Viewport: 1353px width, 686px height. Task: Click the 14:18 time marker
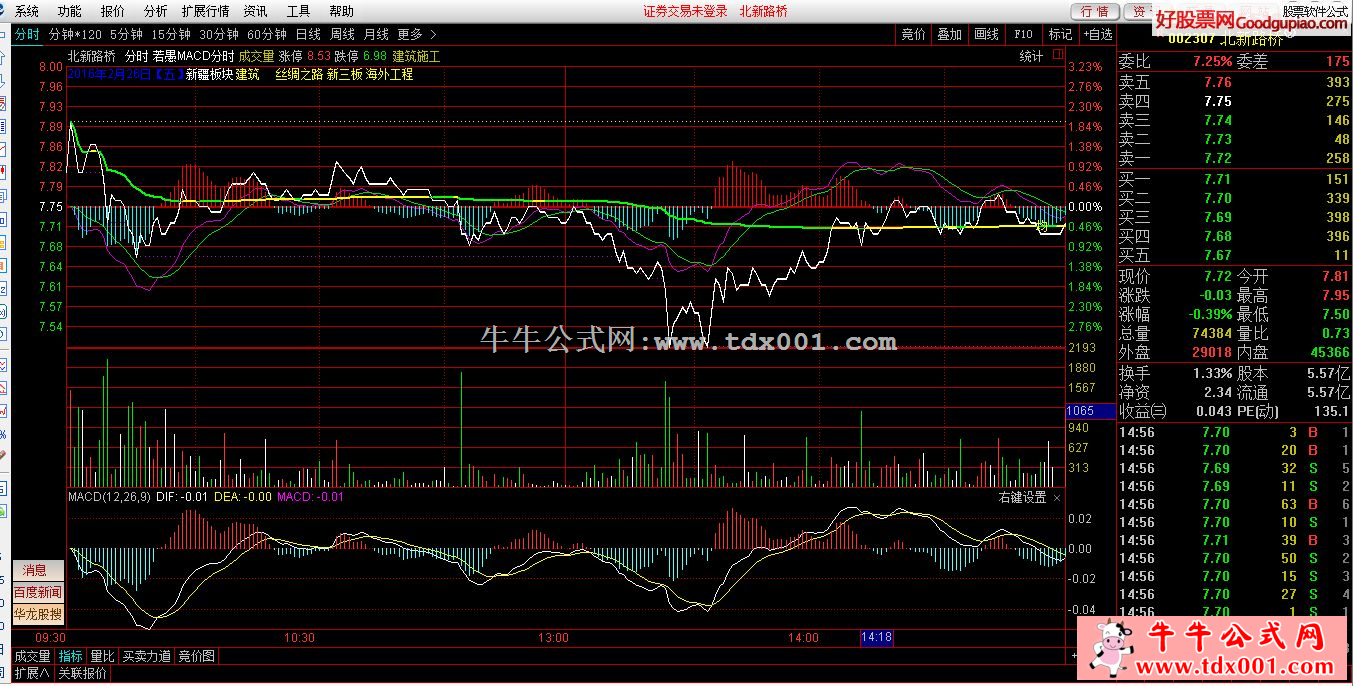pyautogui.click(x=876, y=637)
